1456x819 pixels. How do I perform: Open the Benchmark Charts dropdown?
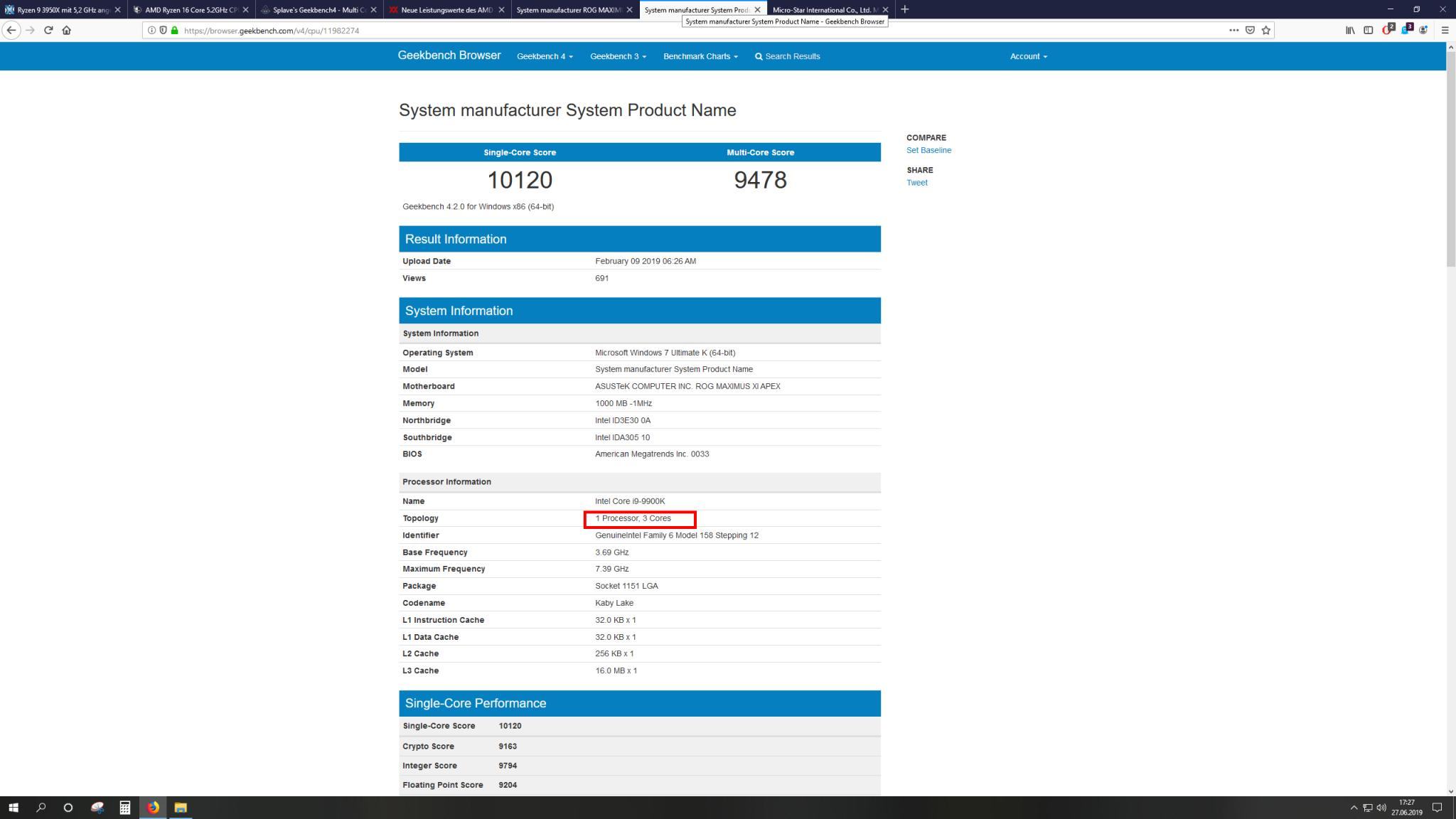tap(700, 56)
